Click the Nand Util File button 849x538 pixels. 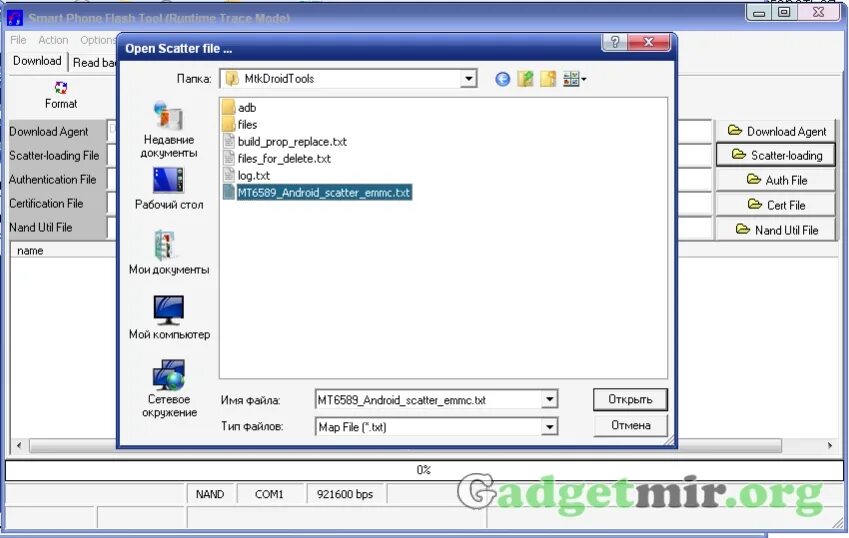tap(776, 229)
